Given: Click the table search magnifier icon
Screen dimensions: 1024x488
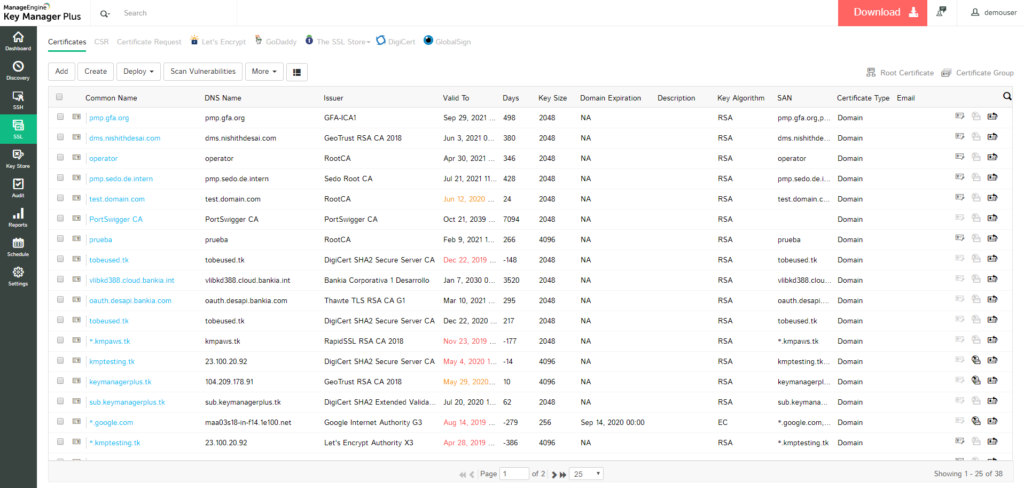Looking at the screenshot, I should point(1007,97).
